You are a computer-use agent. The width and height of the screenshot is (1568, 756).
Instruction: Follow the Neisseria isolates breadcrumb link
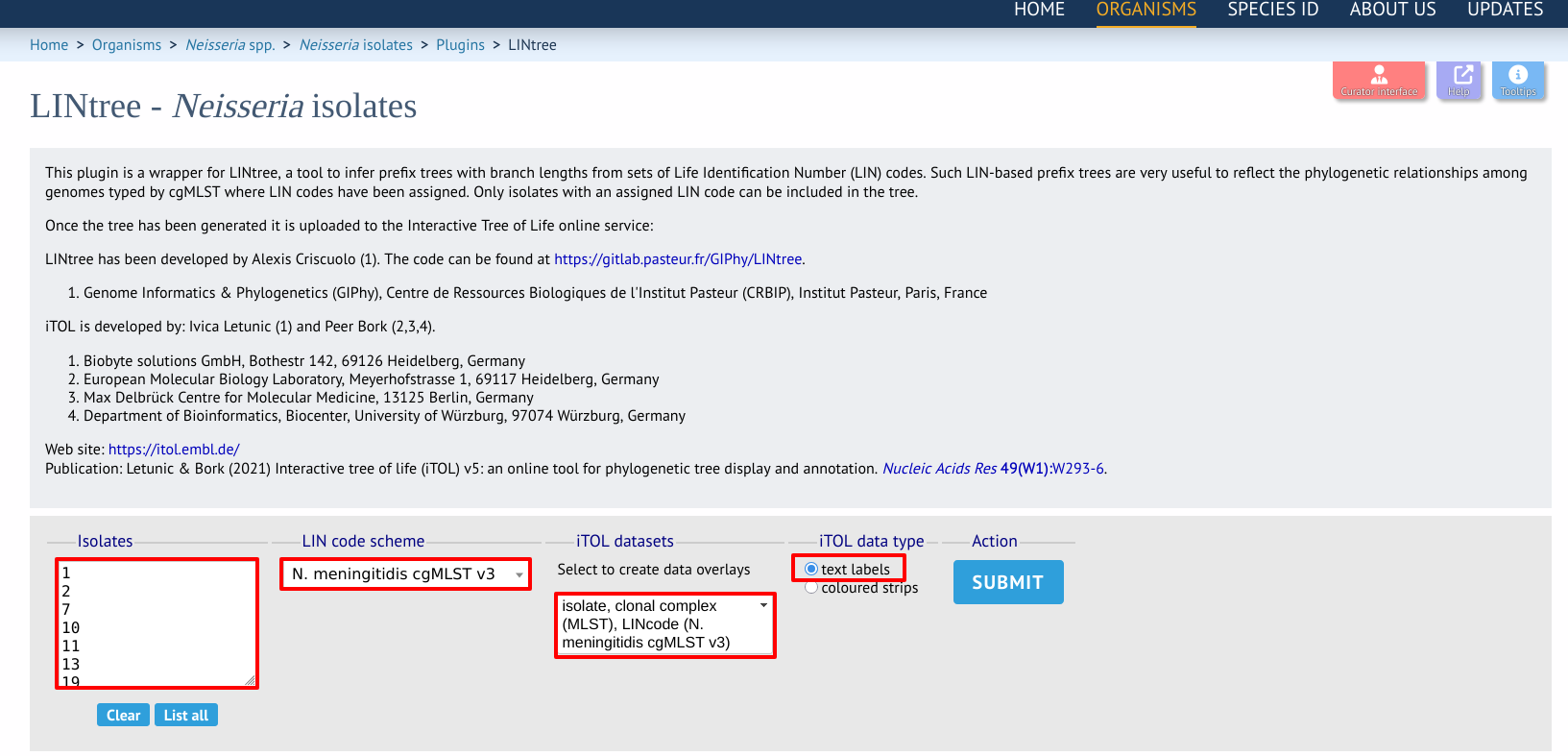tap(356, 45)
